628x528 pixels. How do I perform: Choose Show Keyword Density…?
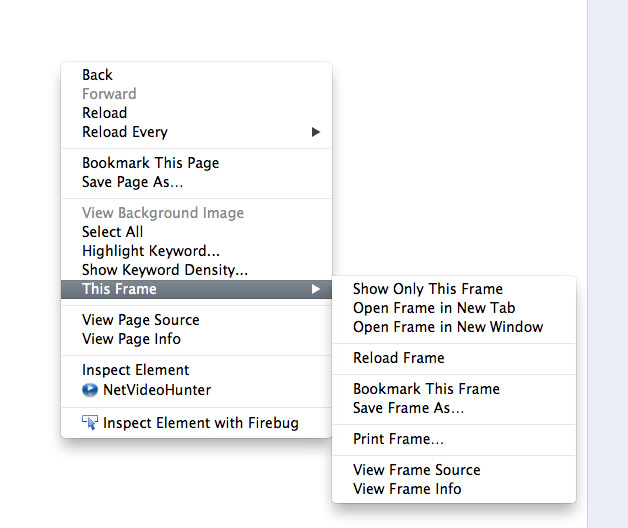[165, 270]
